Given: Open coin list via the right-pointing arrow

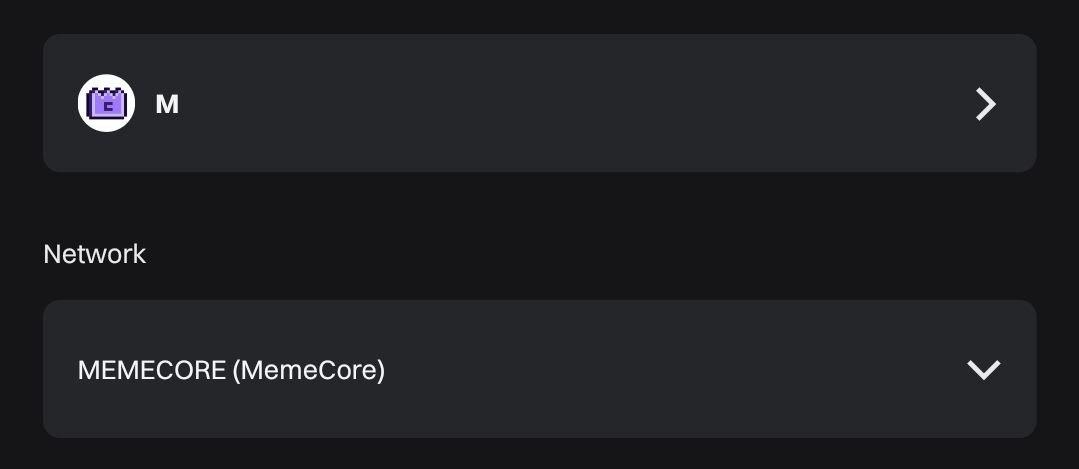Looking at the screenshot, I should 985,105.
